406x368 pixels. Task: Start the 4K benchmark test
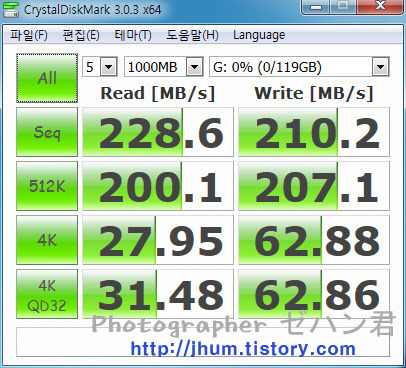pos(47,240)
